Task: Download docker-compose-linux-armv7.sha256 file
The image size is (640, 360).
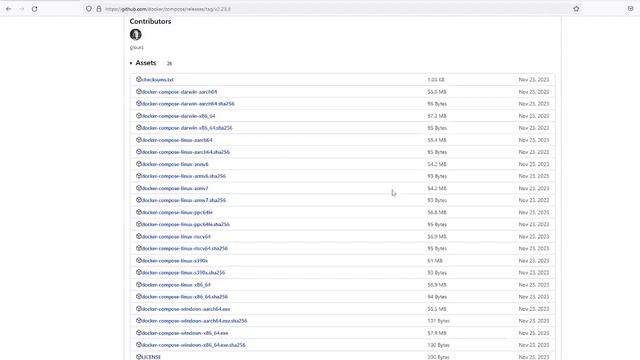Action: [184, 200]
